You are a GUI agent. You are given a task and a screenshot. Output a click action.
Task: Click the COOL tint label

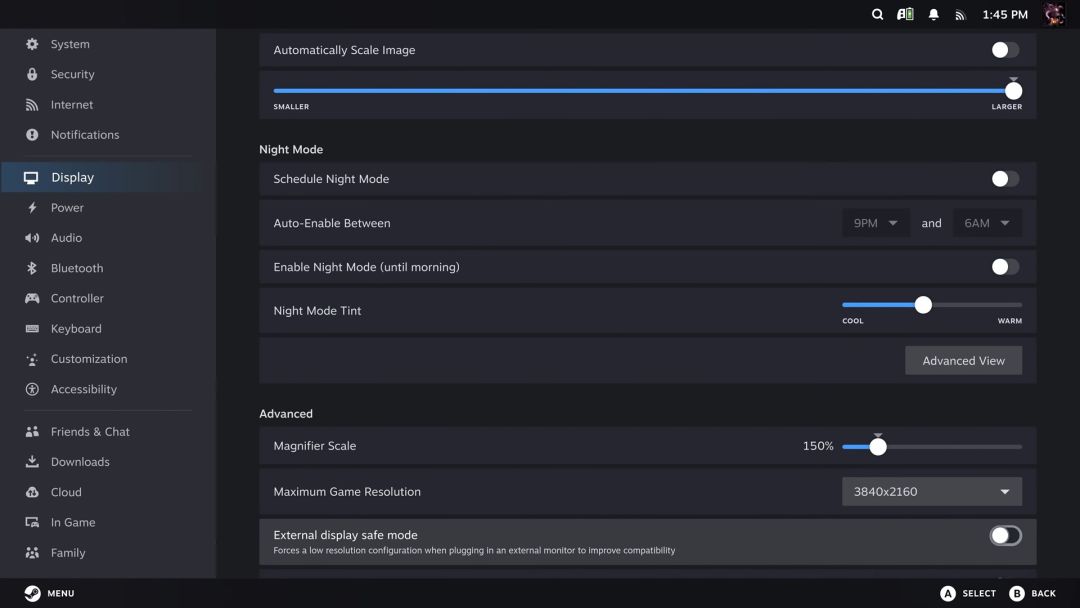(853, 321)
